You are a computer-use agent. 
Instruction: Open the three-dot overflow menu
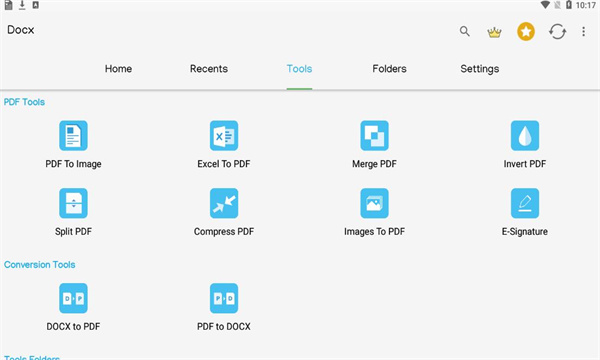click(x=584, y=31)
